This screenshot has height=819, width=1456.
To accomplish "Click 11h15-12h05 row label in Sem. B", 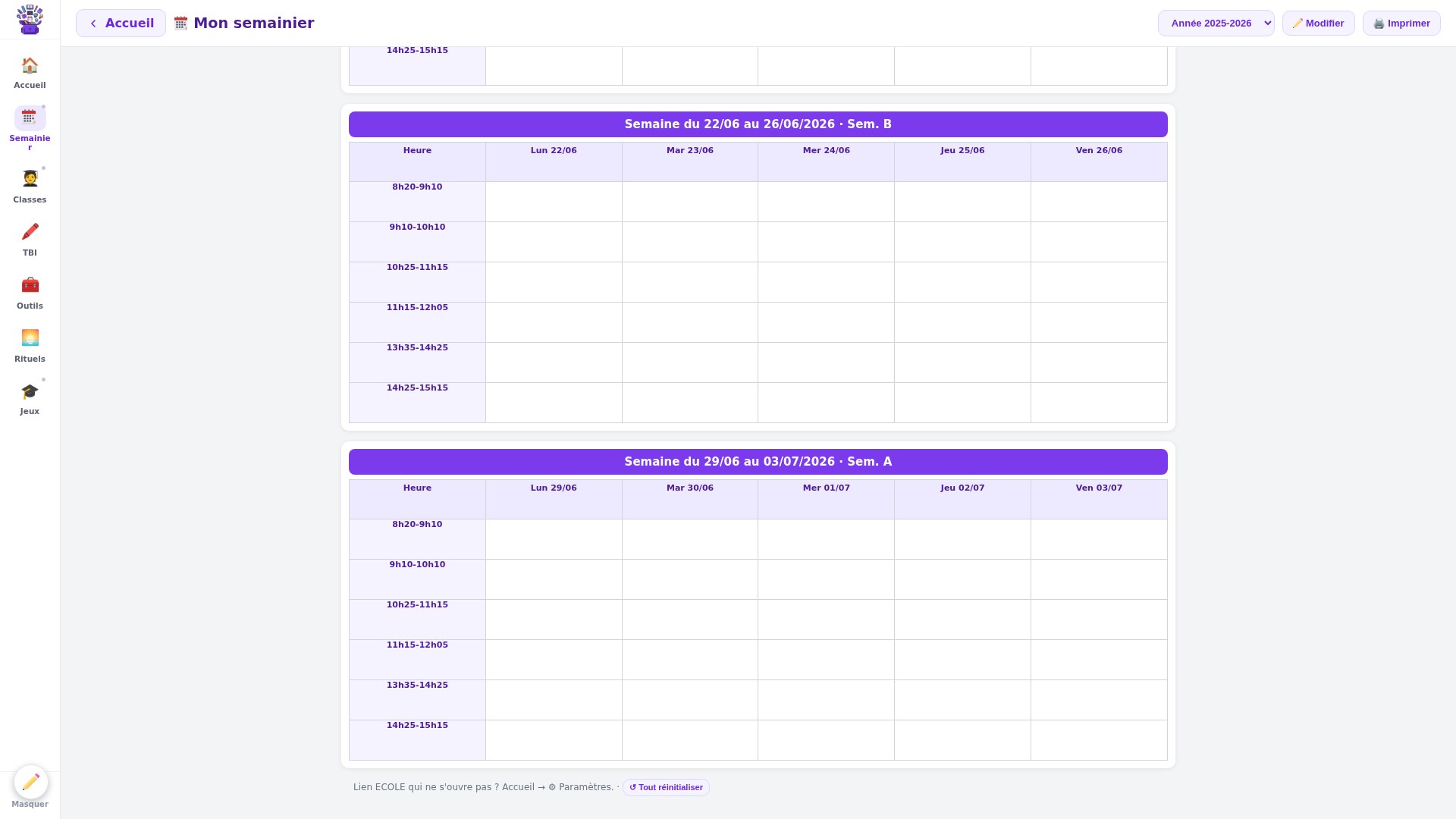I will [417, 322].
